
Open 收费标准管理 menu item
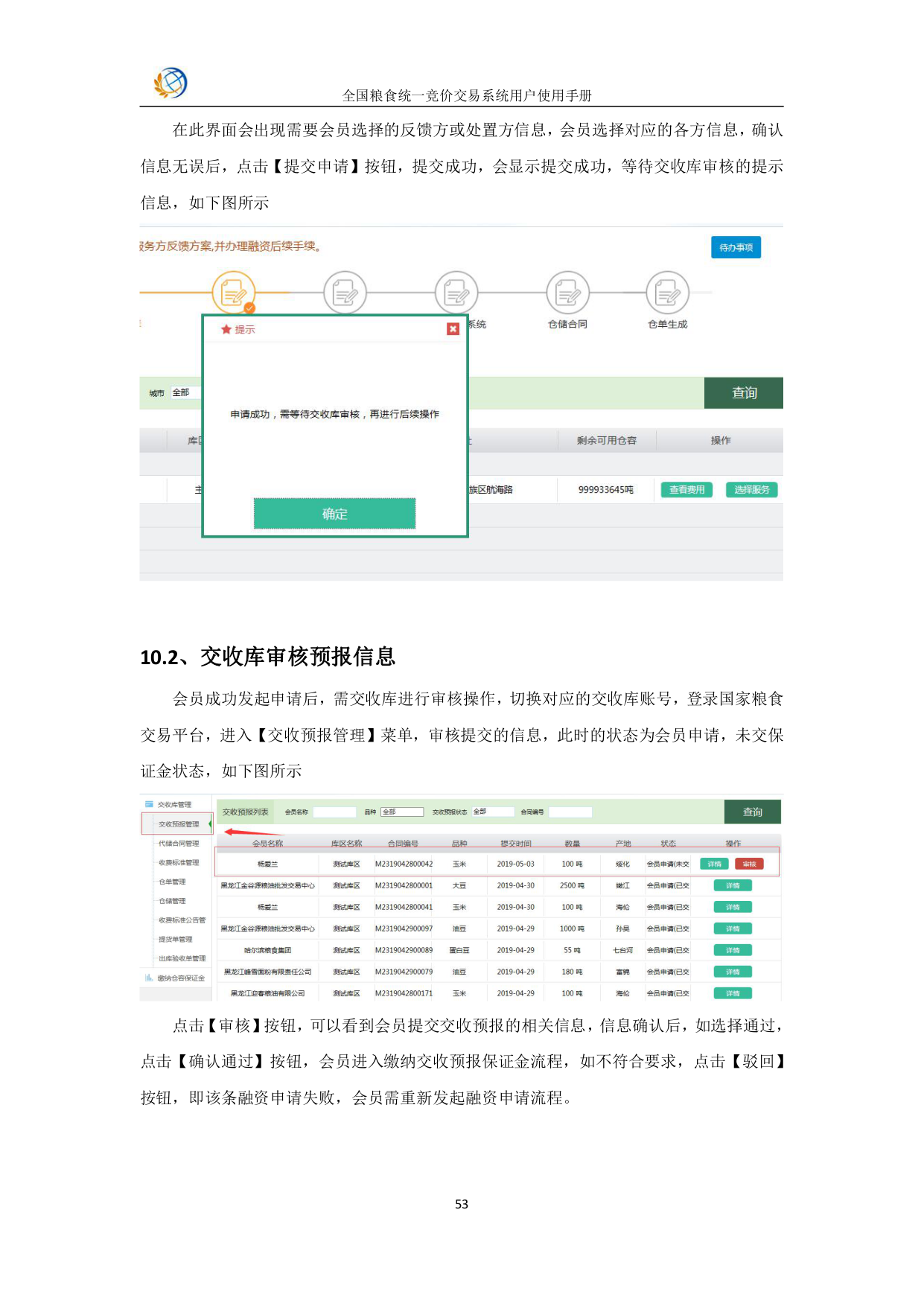(x=179, y=863)
